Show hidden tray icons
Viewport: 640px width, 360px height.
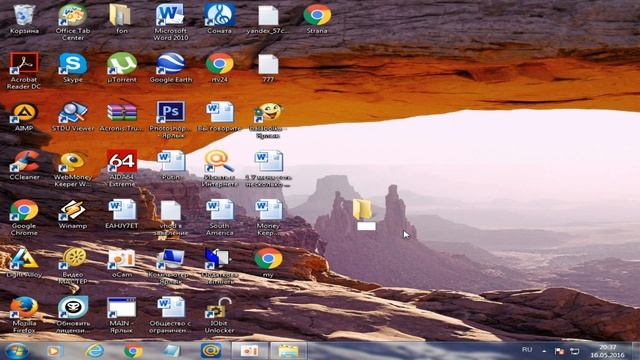click(544, 351)
